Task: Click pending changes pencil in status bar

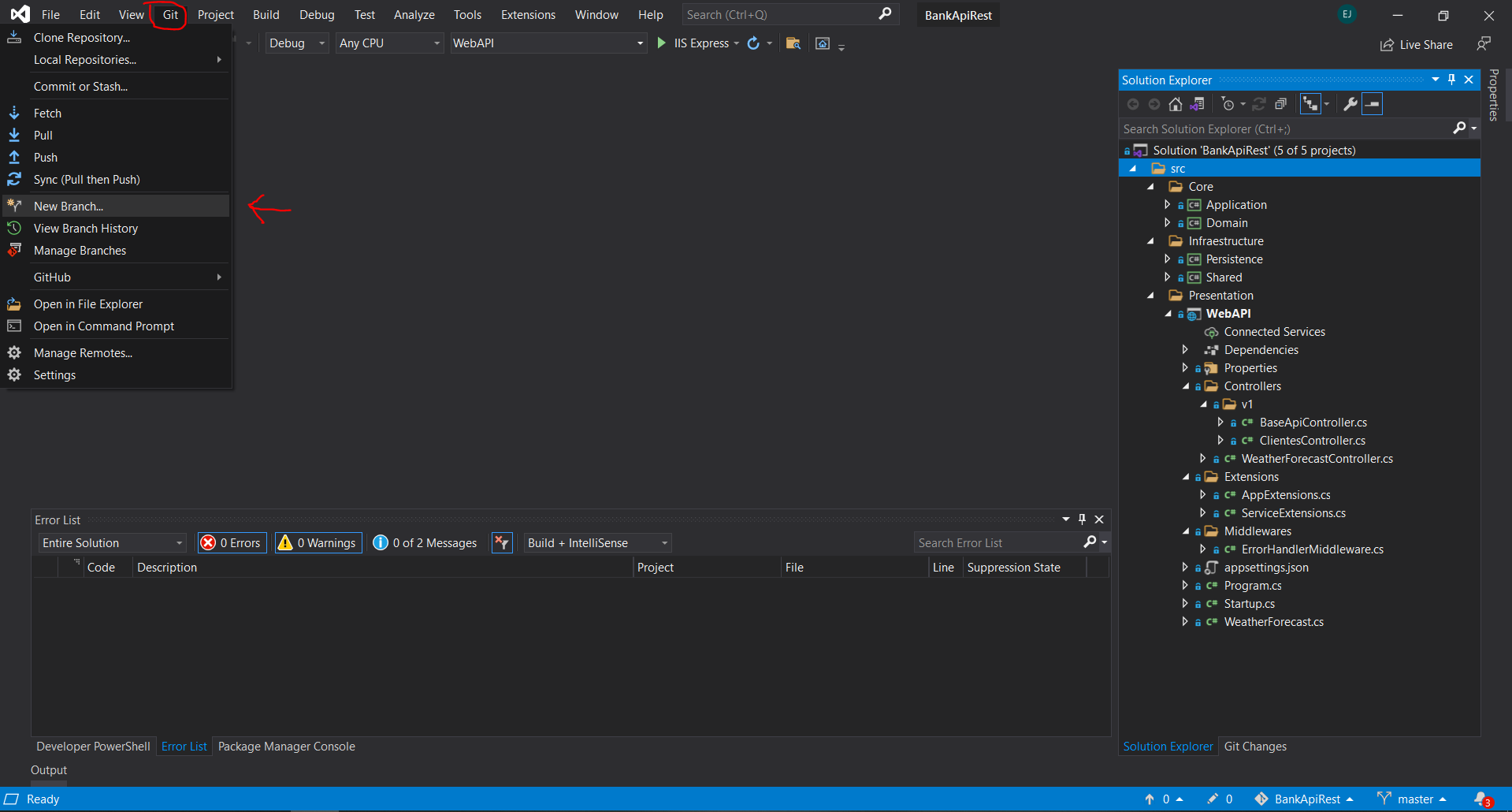Action: [1220, 799]
